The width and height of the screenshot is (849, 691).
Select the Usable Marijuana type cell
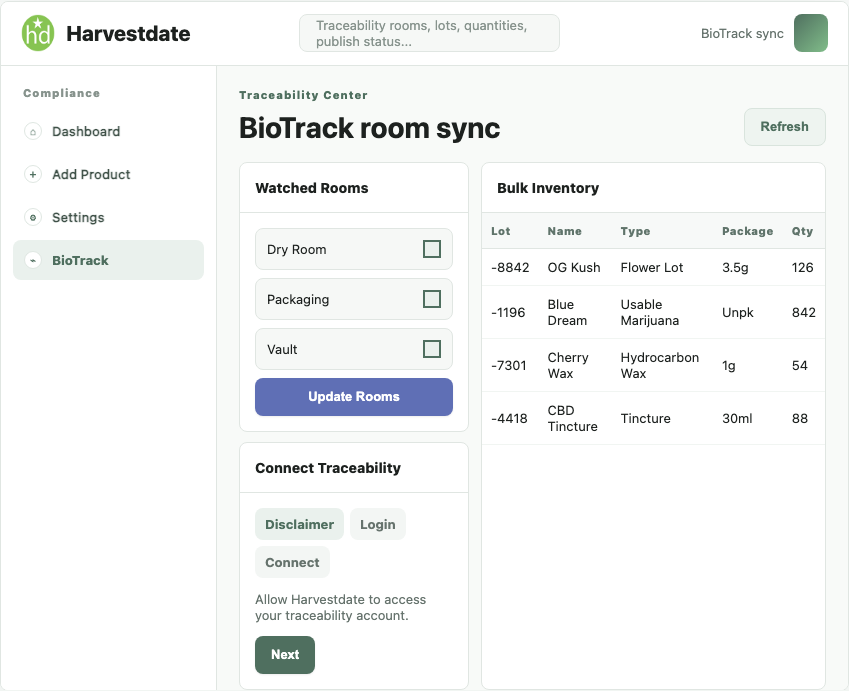650,312
